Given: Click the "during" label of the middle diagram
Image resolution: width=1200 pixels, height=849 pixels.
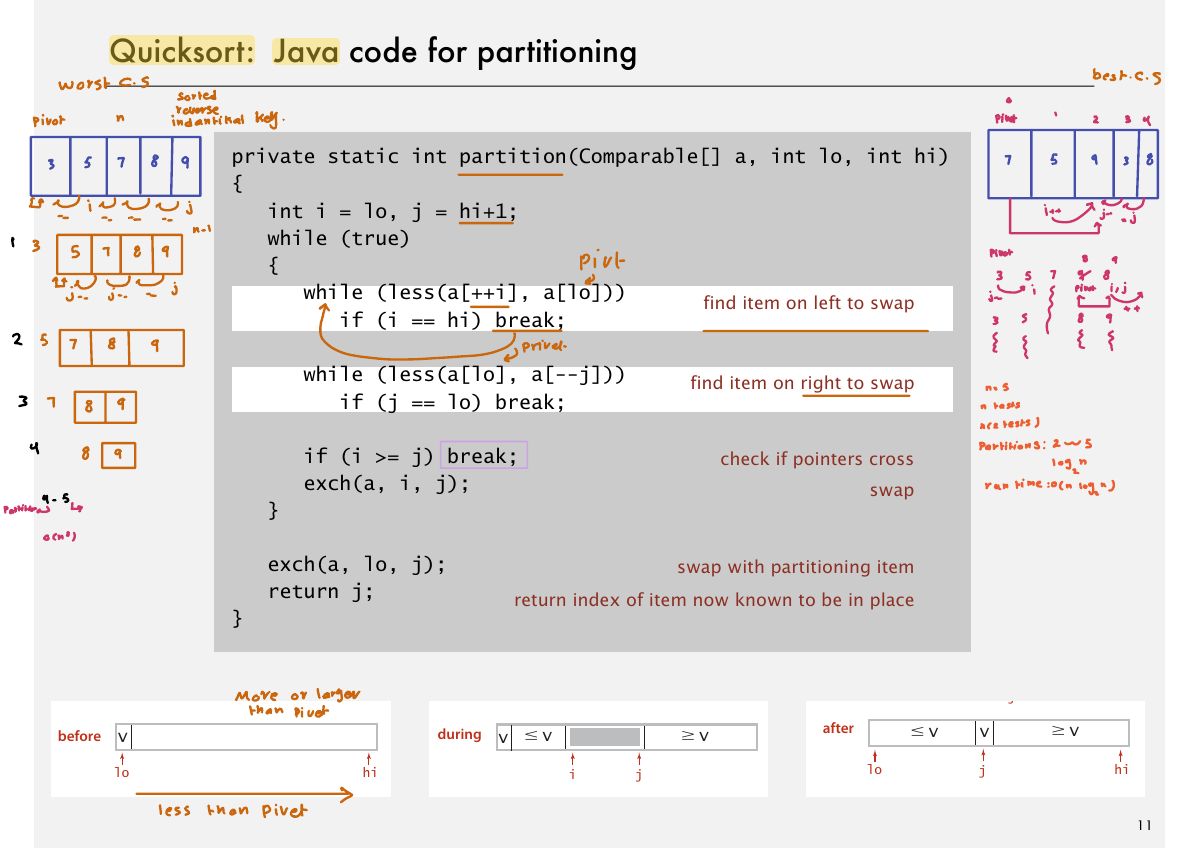Looking at the screenshot, I should point(459,735).
